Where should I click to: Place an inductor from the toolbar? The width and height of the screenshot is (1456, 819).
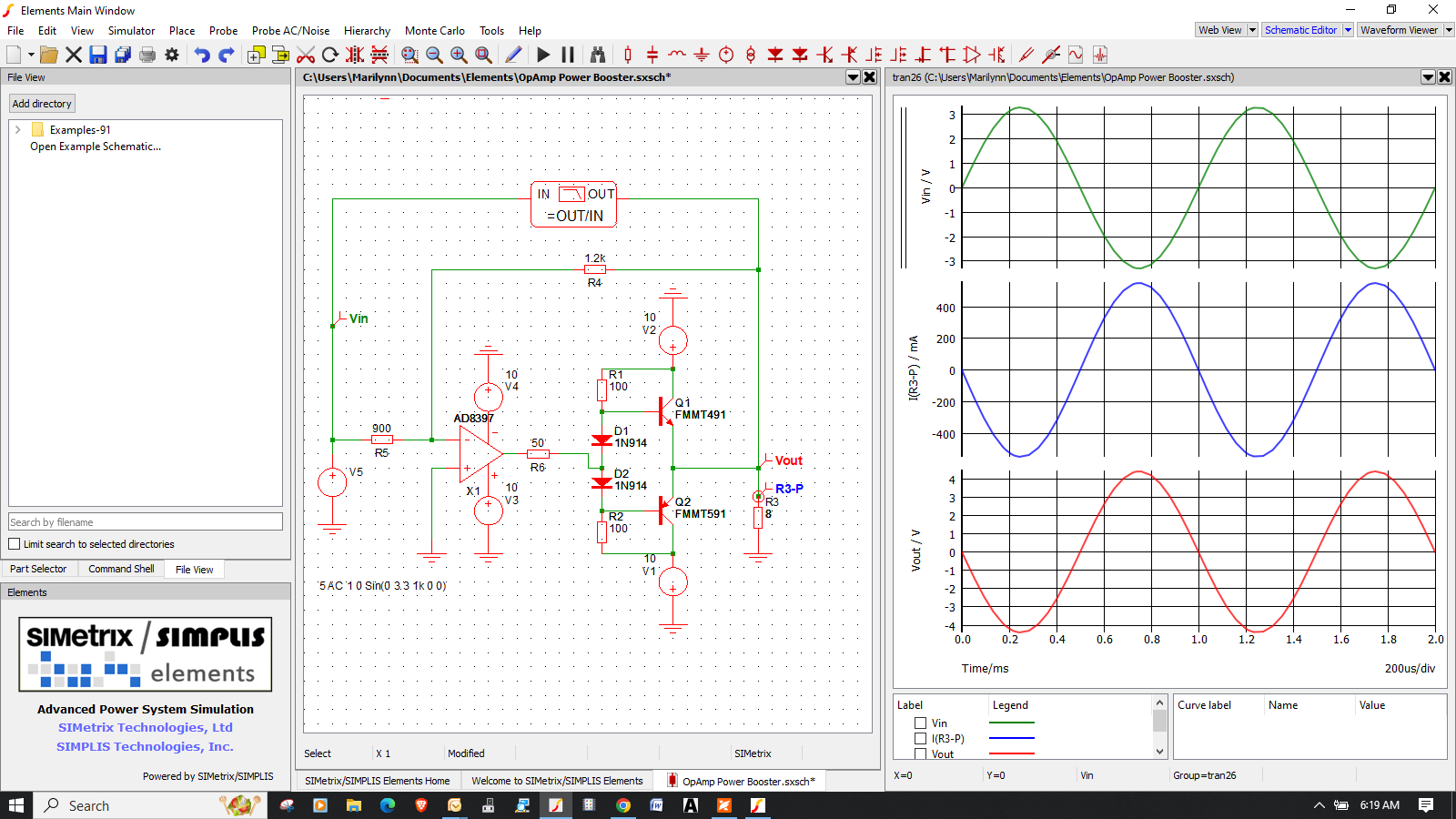click(x=677, y=55)
